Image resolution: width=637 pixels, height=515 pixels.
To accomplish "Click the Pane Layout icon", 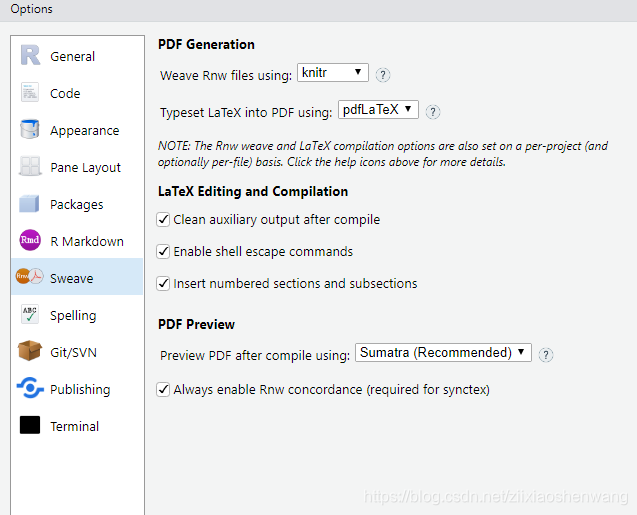I will [30, 167].
